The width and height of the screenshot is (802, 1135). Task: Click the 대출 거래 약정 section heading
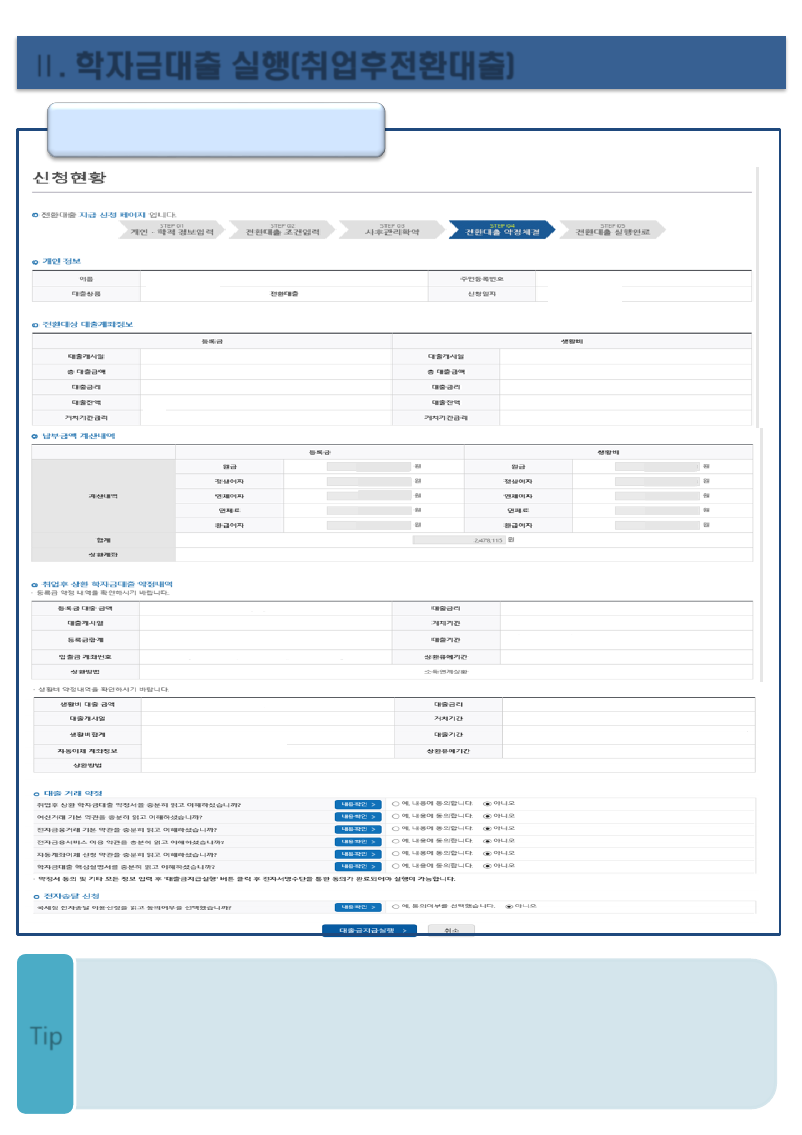73,793
